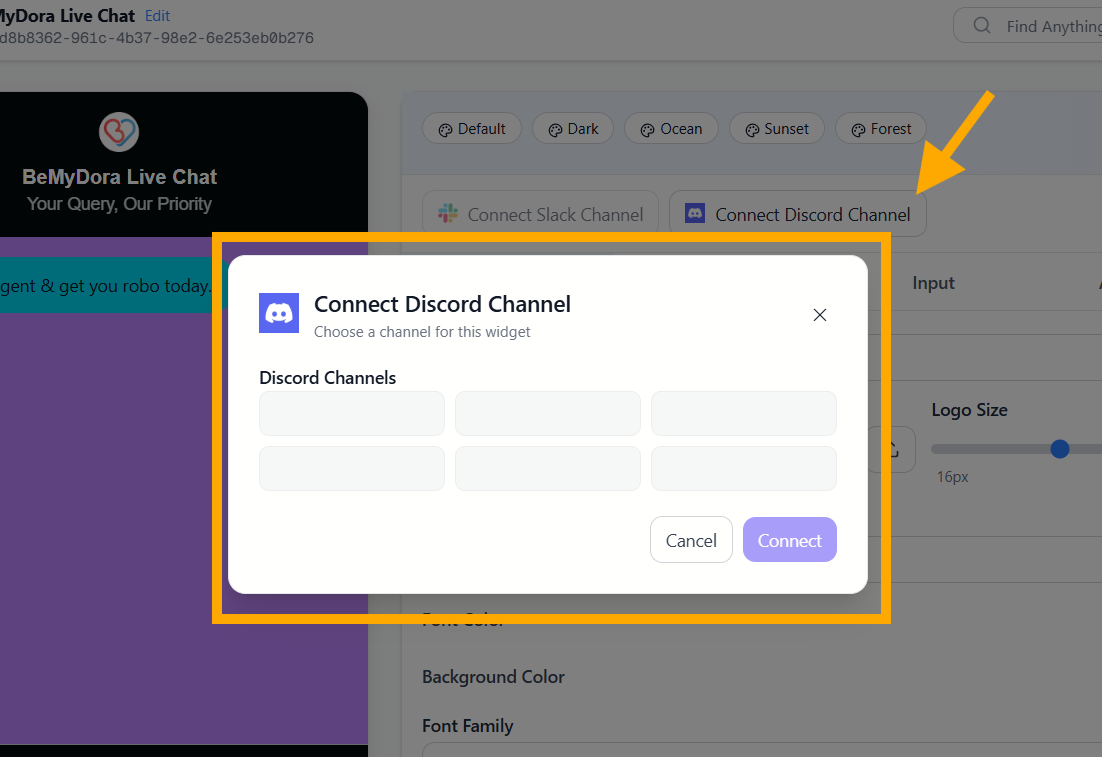Click the palette icon on the Dark preset

pos(555,129)
